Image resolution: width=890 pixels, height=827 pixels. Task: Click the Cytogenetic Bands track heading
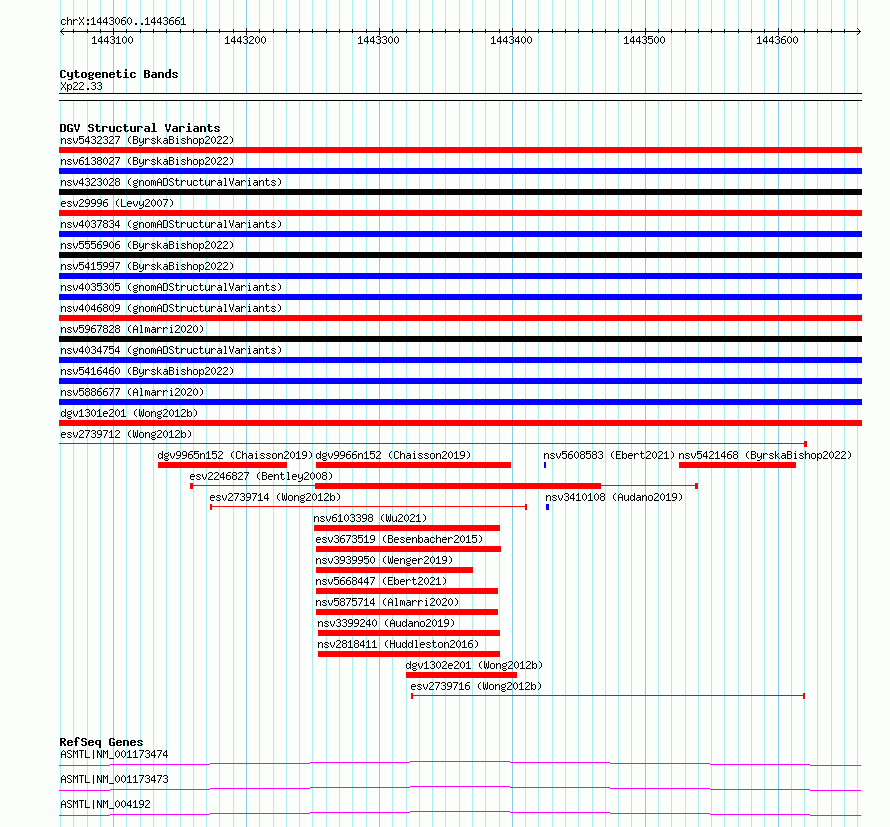coord(119,74)
